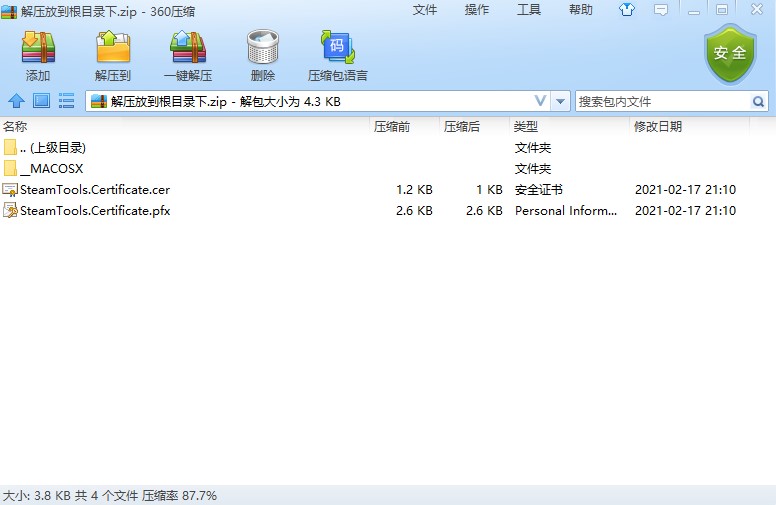The width and height of the screenshot is (776, 505).
Task: Click the .cer row modified date
Action: point(685,190)
